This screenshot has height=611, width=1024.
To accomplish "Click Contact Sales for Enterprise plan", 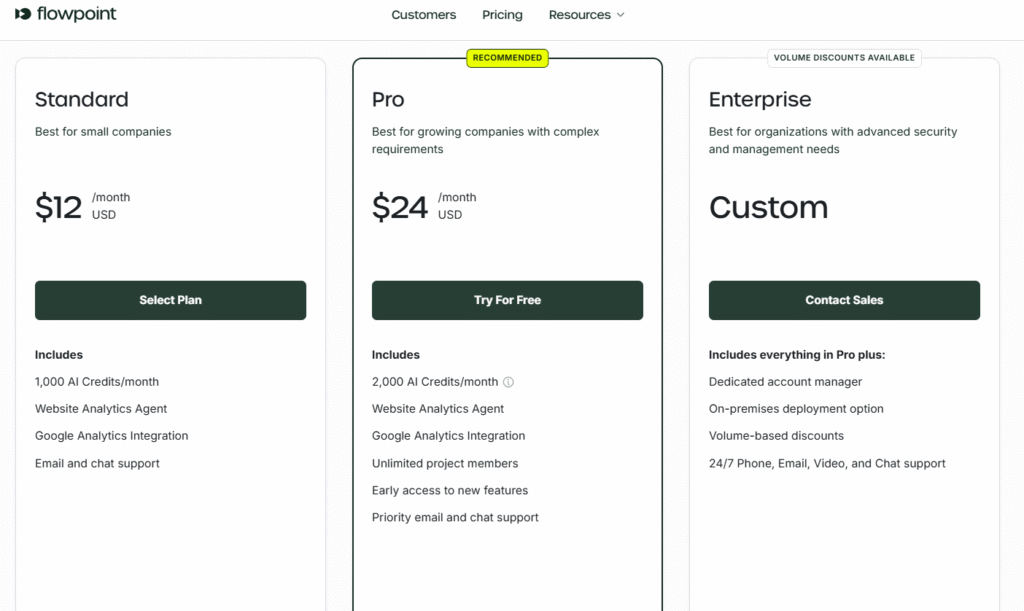I will click(x=844, y=300).
